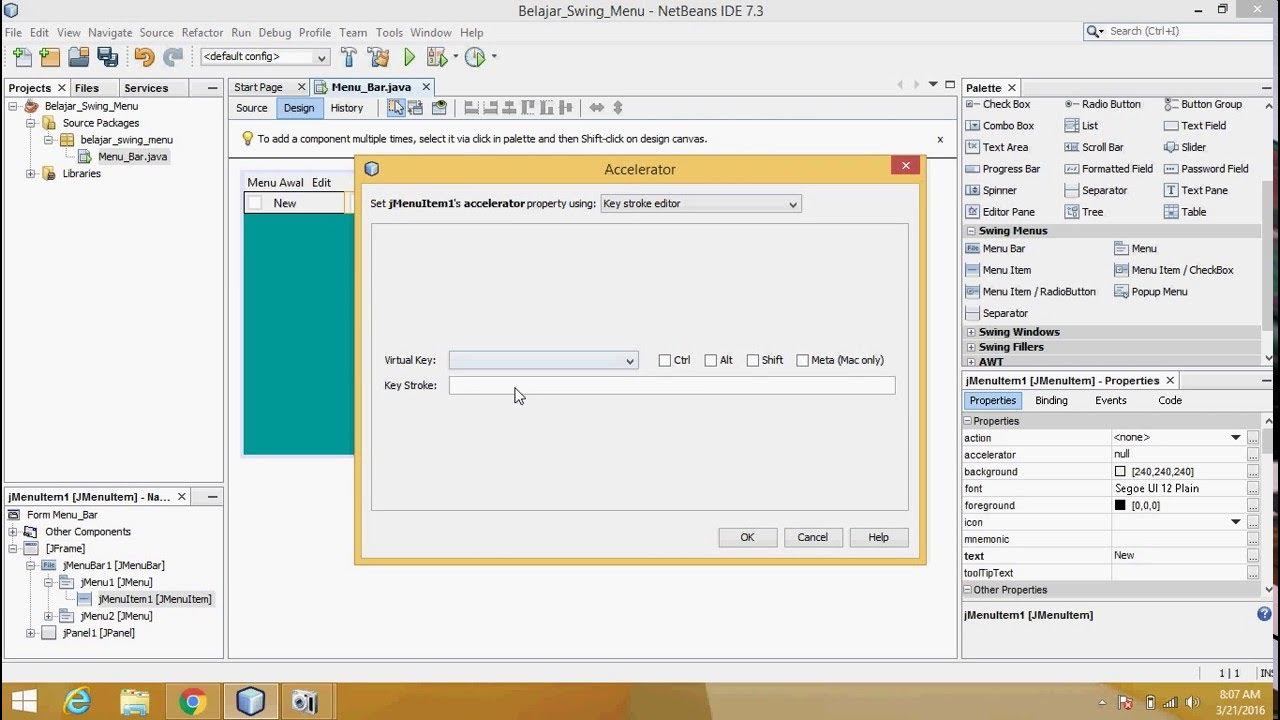The width and height of the screenshot is (1280, 720).
Task: Run the project with green play icon
Action: pos(409,57)
